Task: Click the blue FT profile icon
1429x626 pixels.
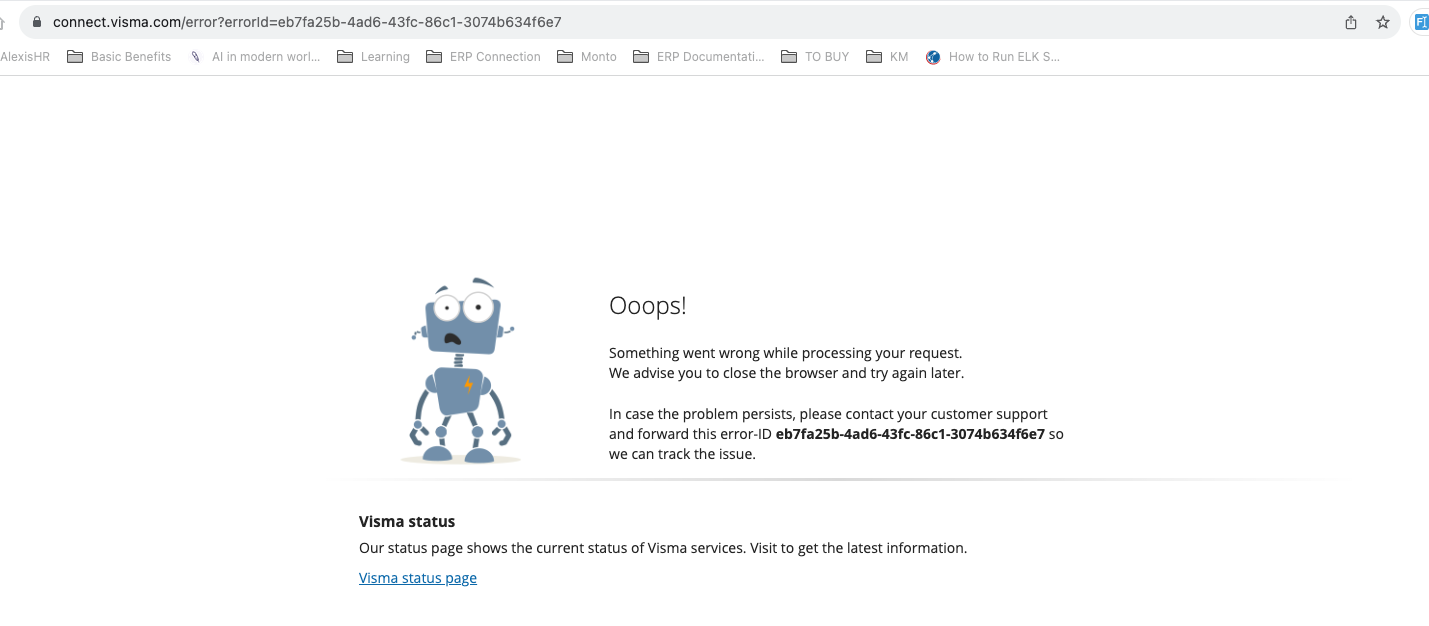Action: click(x=1420, y=21)
